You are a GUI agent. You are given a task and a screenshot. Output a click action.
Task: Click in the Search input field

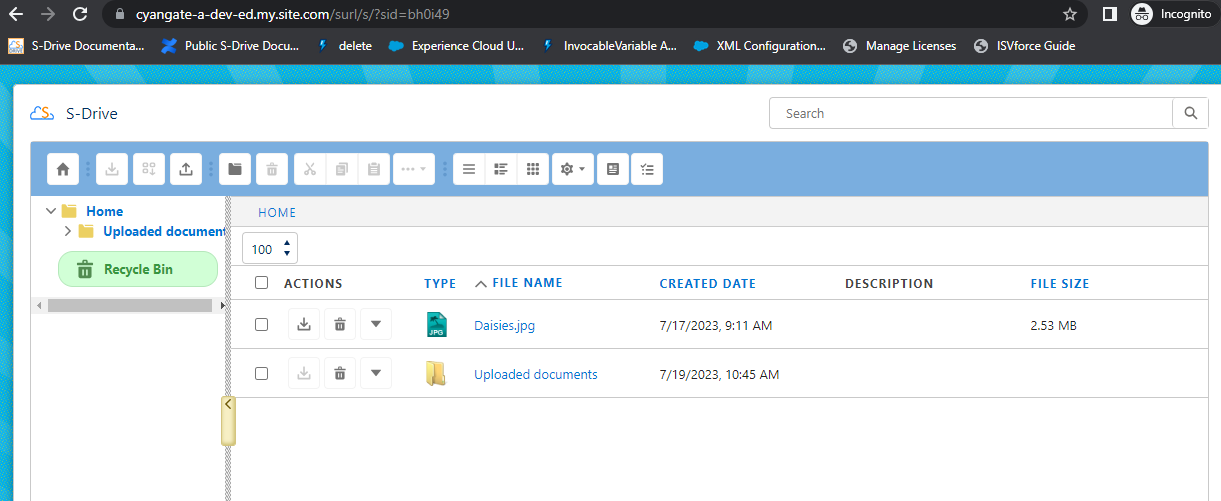pos(970,114)
